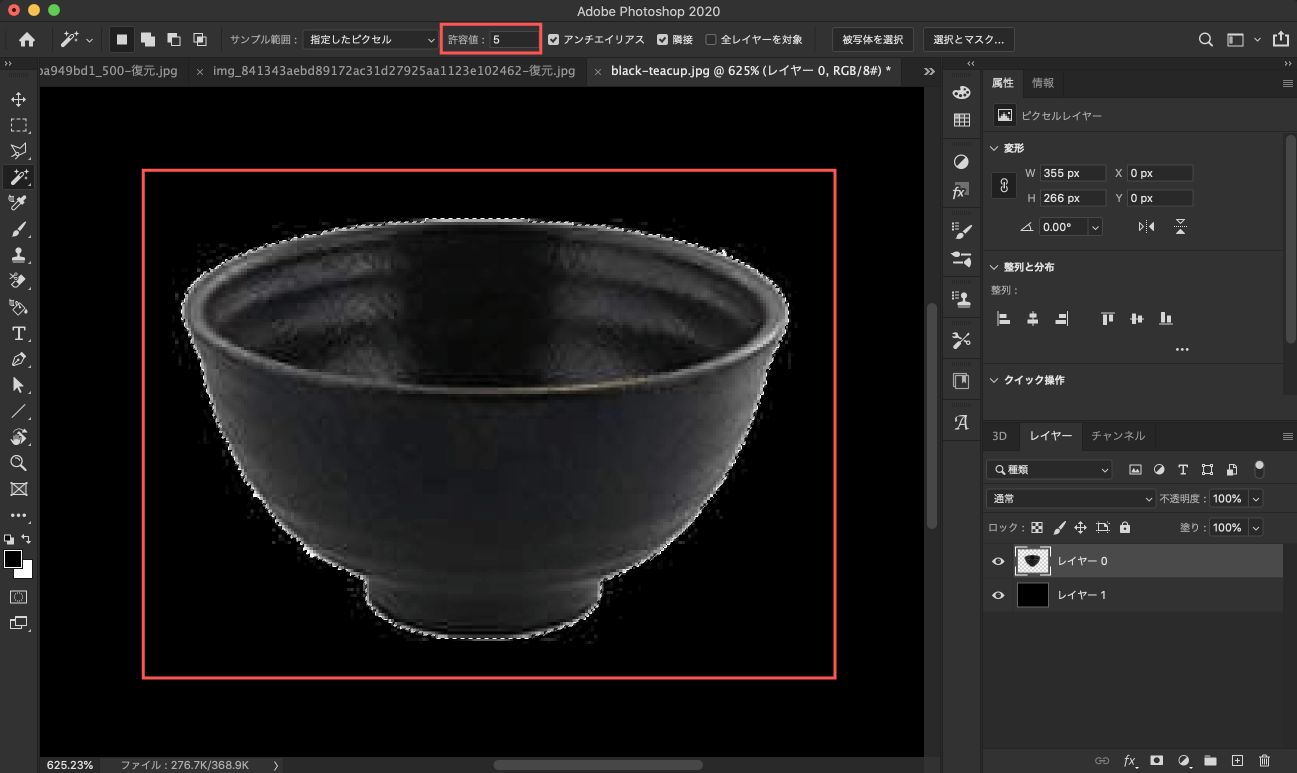Toggle the アンチエイリアス checkbox
The image size is (1297, 773).
tap(554, 40)
